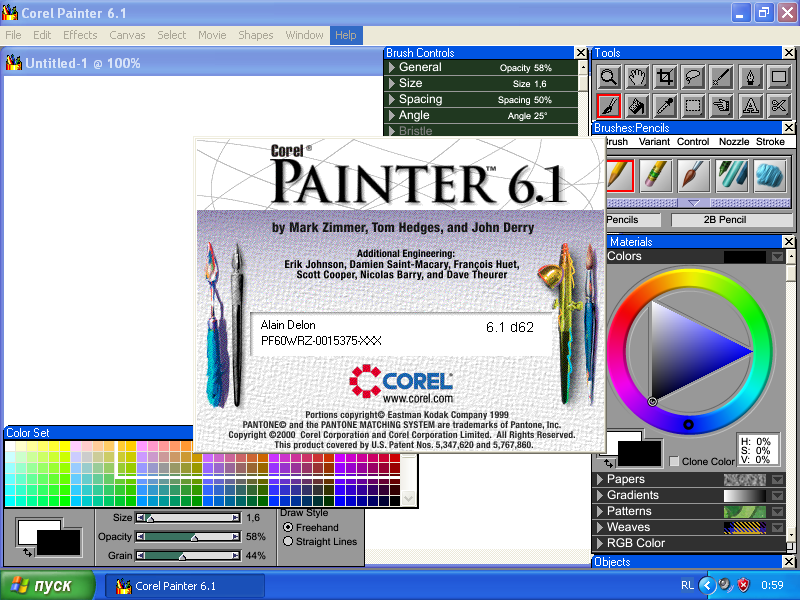Expand the Size brush control section
Image resolution: width=800 pixels, height=600 pixels.
pyautogui.click(x=391, y=83)
